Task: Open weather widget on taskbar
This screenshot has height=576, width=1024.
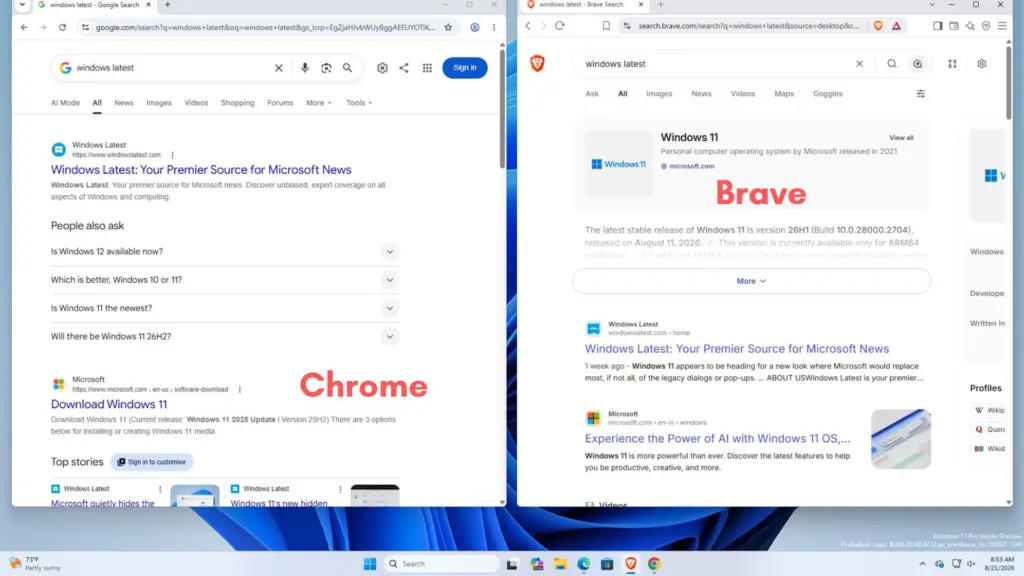Action: 35,564
